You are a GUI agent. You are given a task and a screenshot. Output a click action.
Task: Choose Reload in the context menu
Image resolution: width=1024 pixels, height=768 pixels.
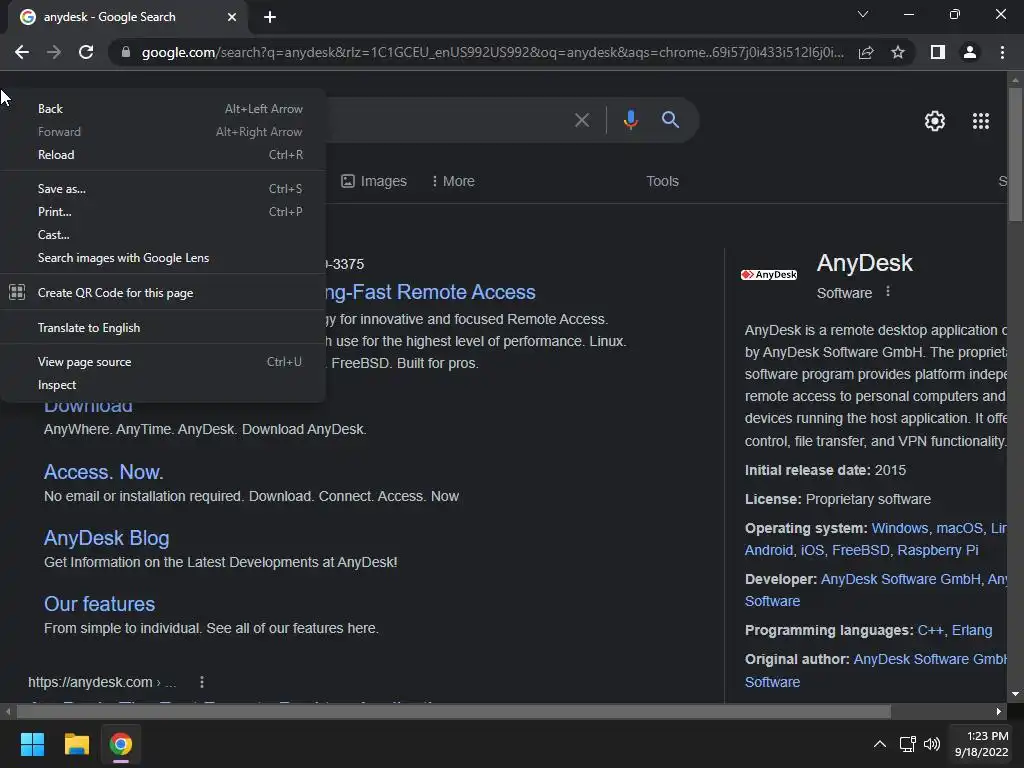tap(163, 155)
